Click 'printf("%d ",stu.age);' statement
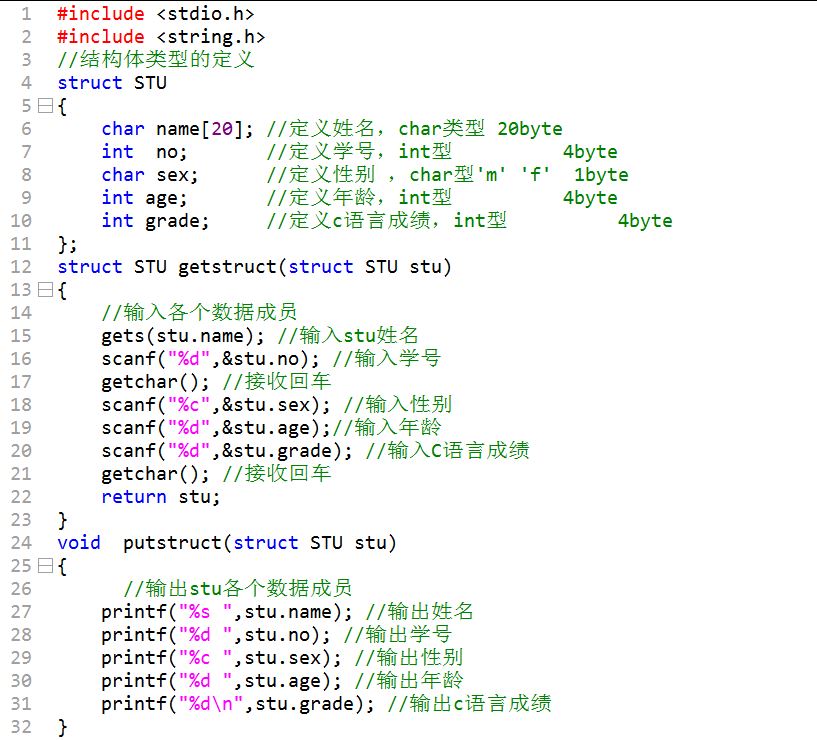This screenshot has width=817, height=740. pos(221,681)
